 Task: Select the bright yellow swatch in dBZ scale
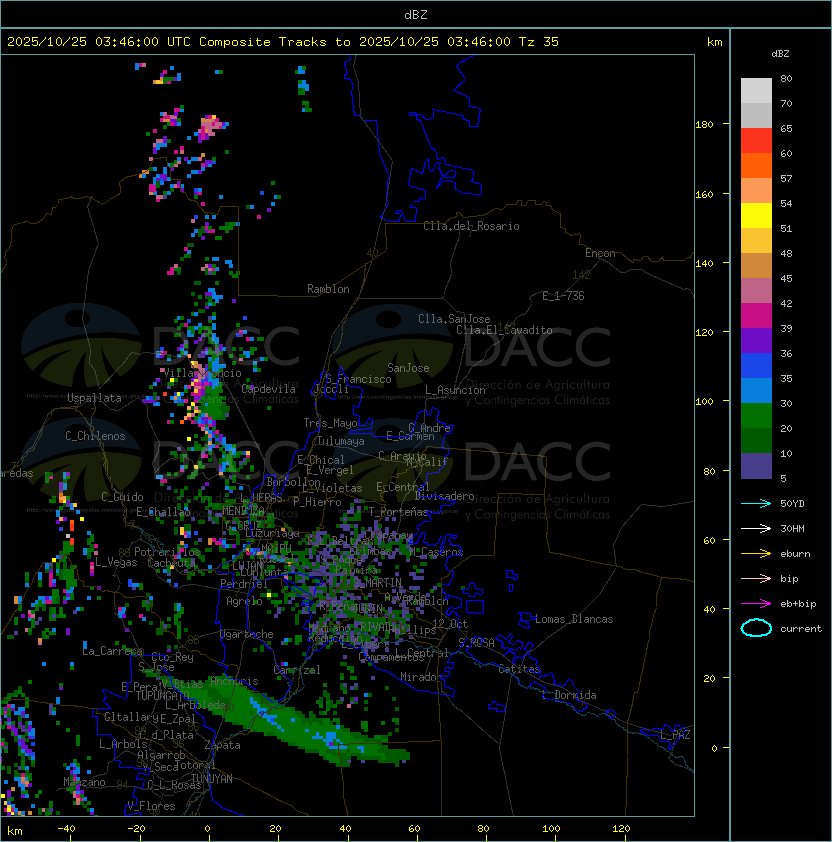(x=756, y=215)
